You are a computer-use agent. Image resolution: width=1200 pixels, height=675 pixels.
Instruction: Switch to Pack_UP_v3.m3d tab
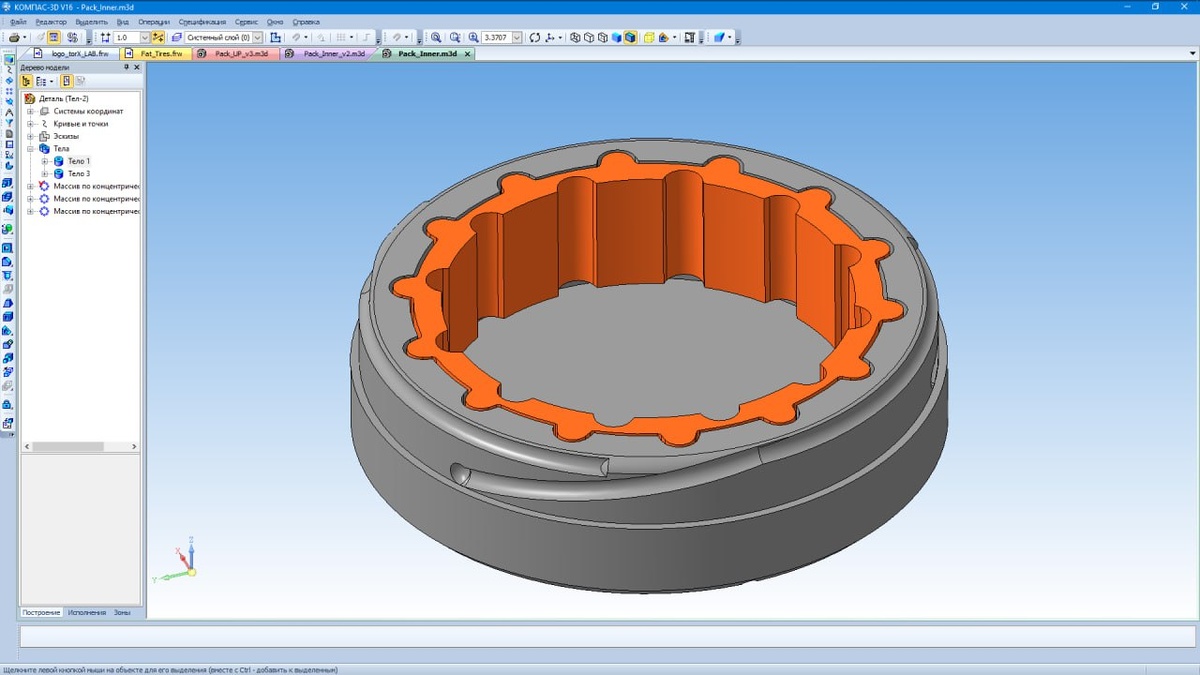236,54
